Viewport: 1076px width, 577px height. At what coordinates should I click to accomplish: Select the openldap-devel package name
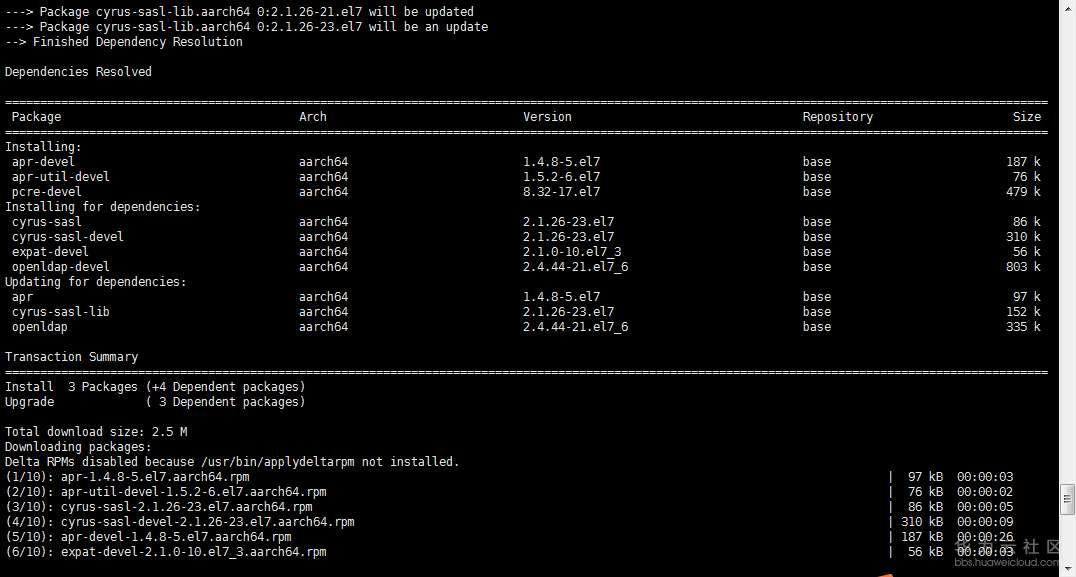pyautogui.click(x=61, y=267)
